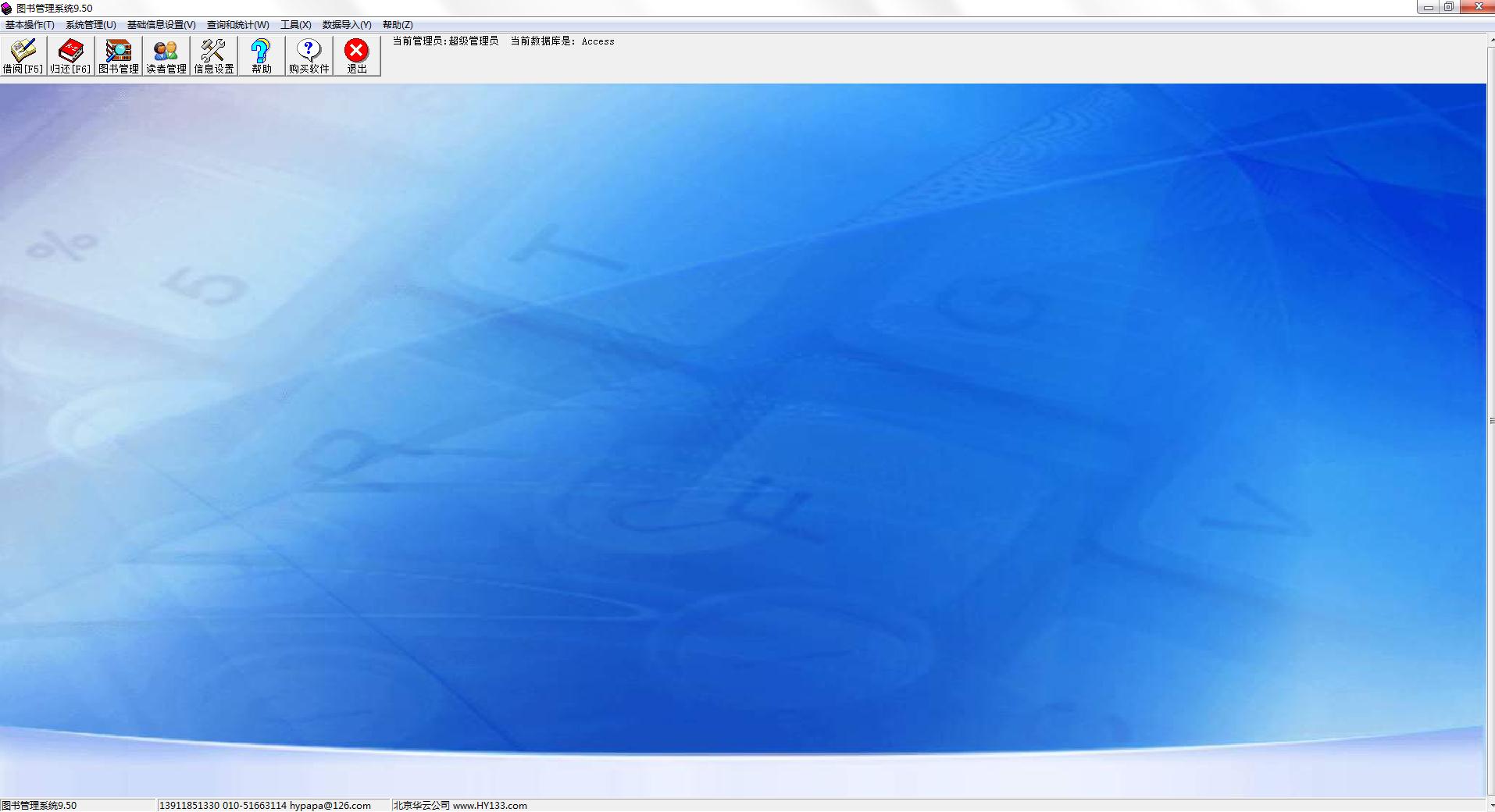The height and width of the screenshot is (812, 1495).
Task: Click the 归还[F6] return book icon
Action: (x=71, y=56)
